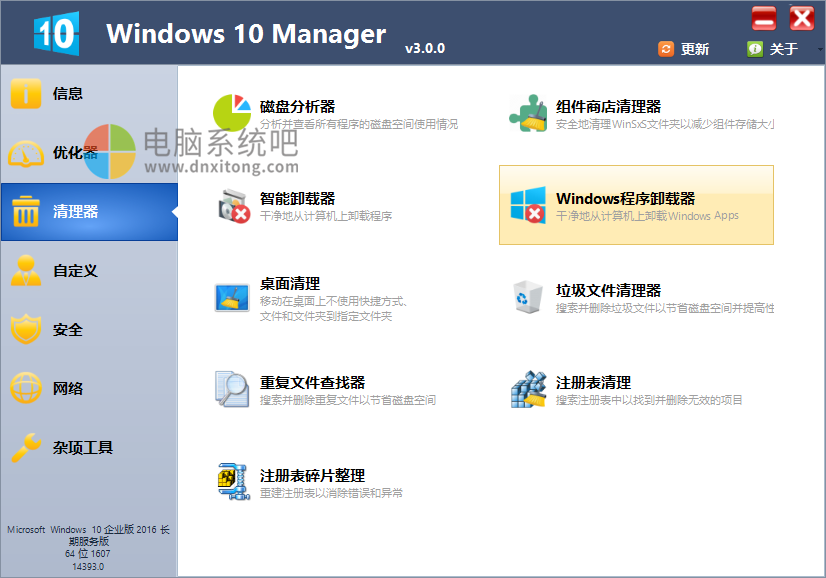This screenshot has width=826, height=578.
Task: Open the 信息 sidebar tab
Action: pyautogui.click(x=89, y=94)
